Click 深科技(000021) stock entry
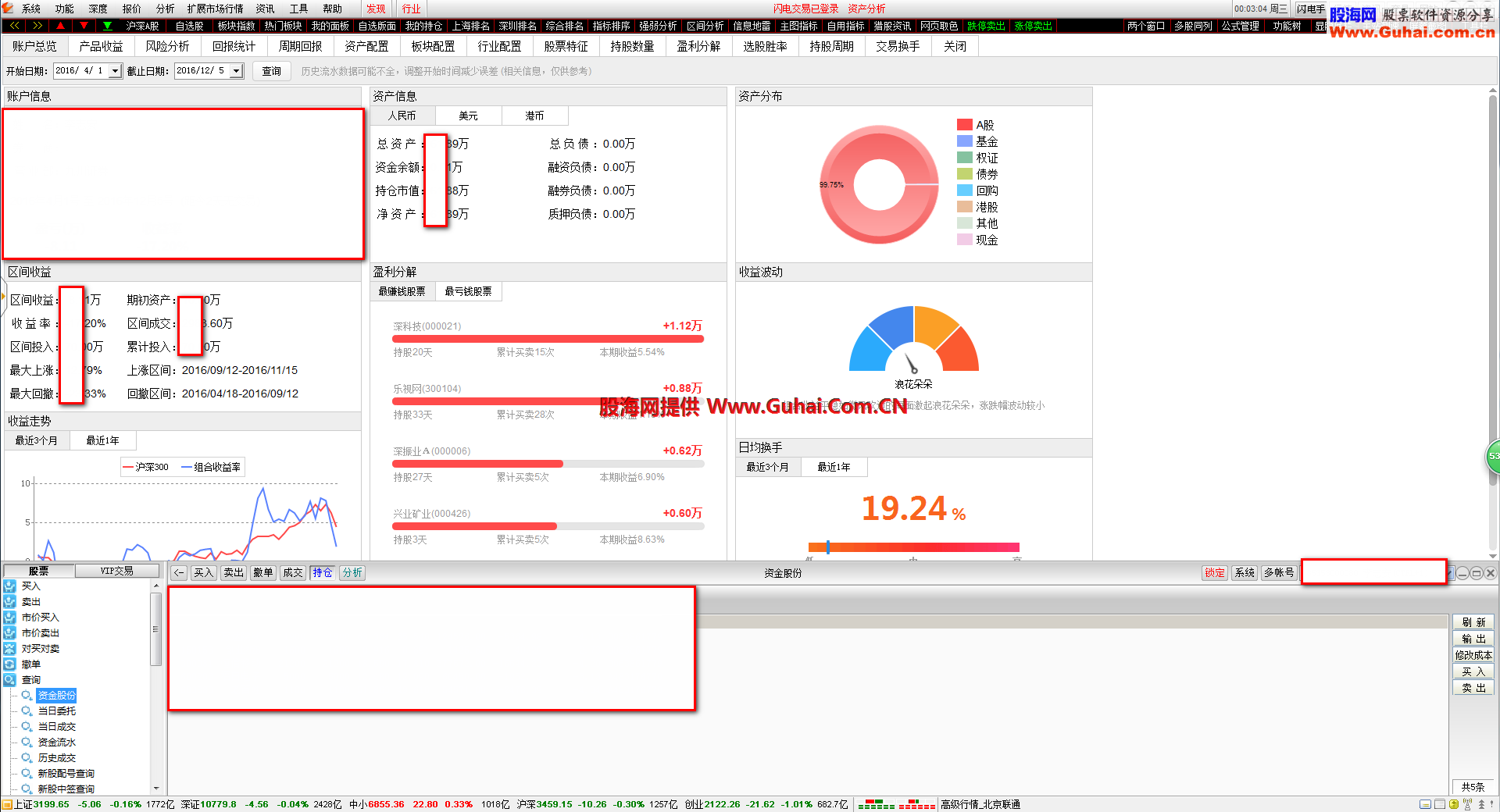1500x812 pixels. pyautogui.click(x=427, y=326)
